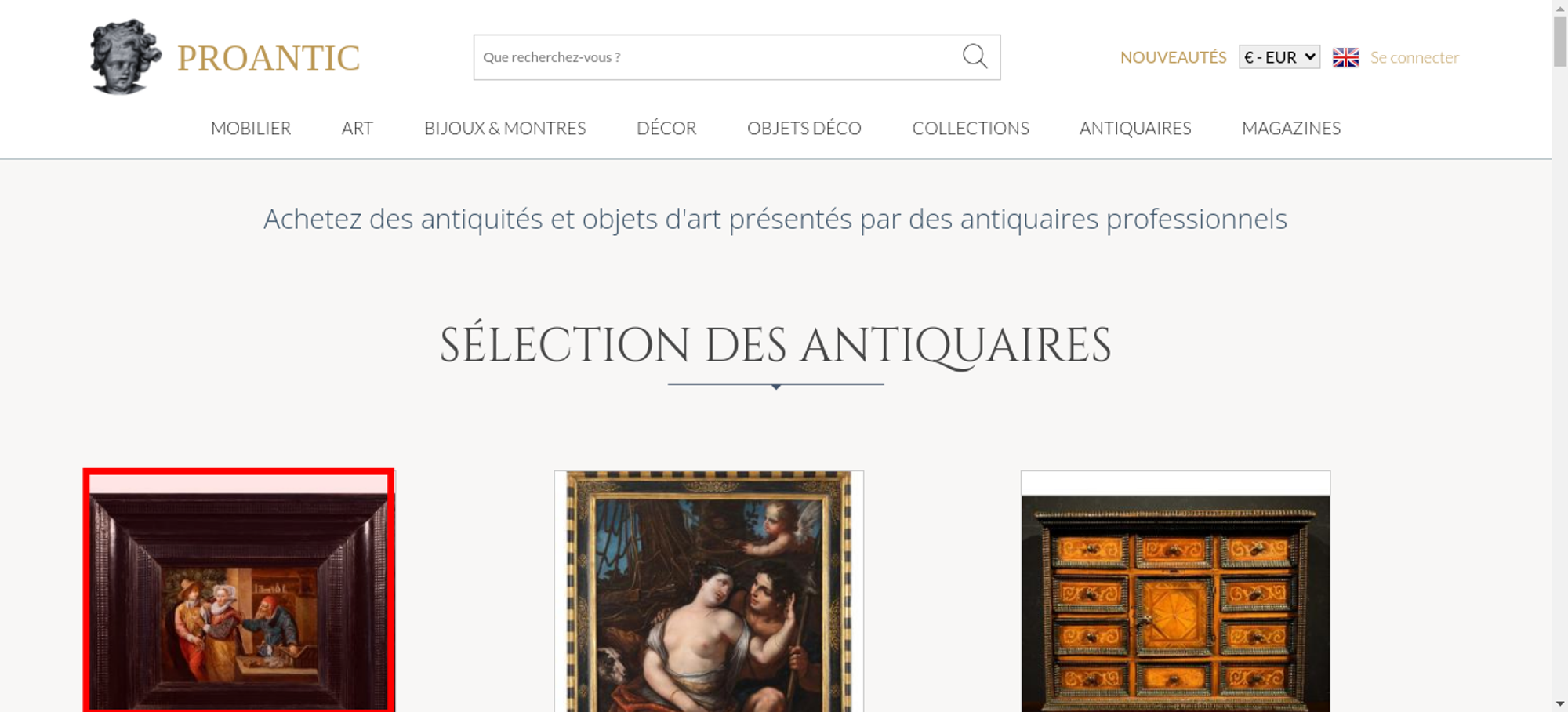Open the MOBILIER menu
Viewport: 1568px width, 712px height.
coord(251,128)
